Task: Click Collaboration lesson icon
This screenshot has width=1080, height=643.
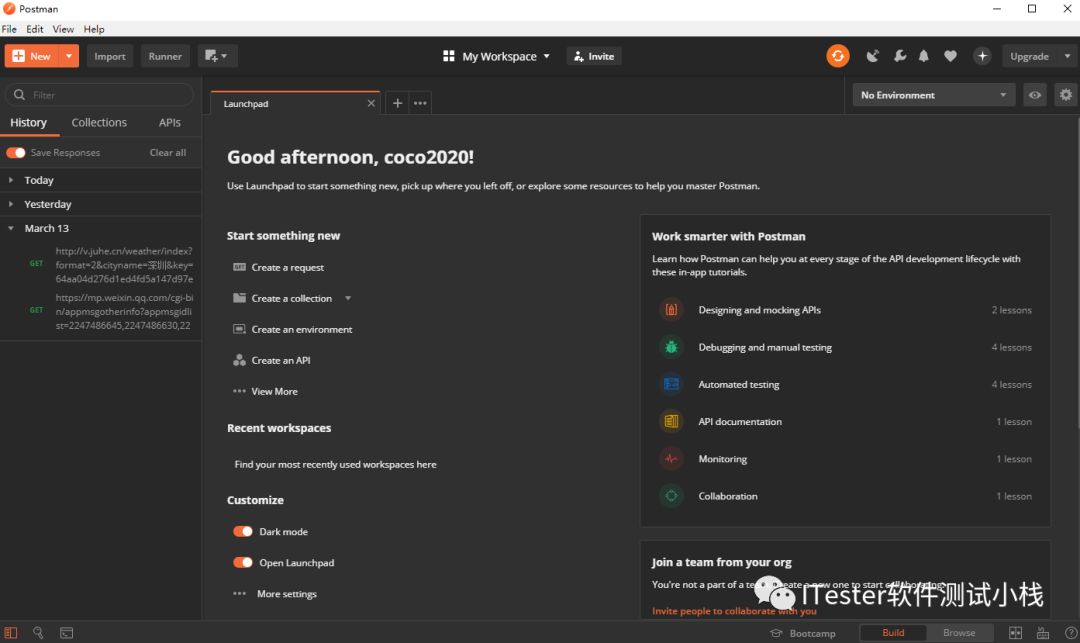Action: pyautogui.click(x=671, y=496)
